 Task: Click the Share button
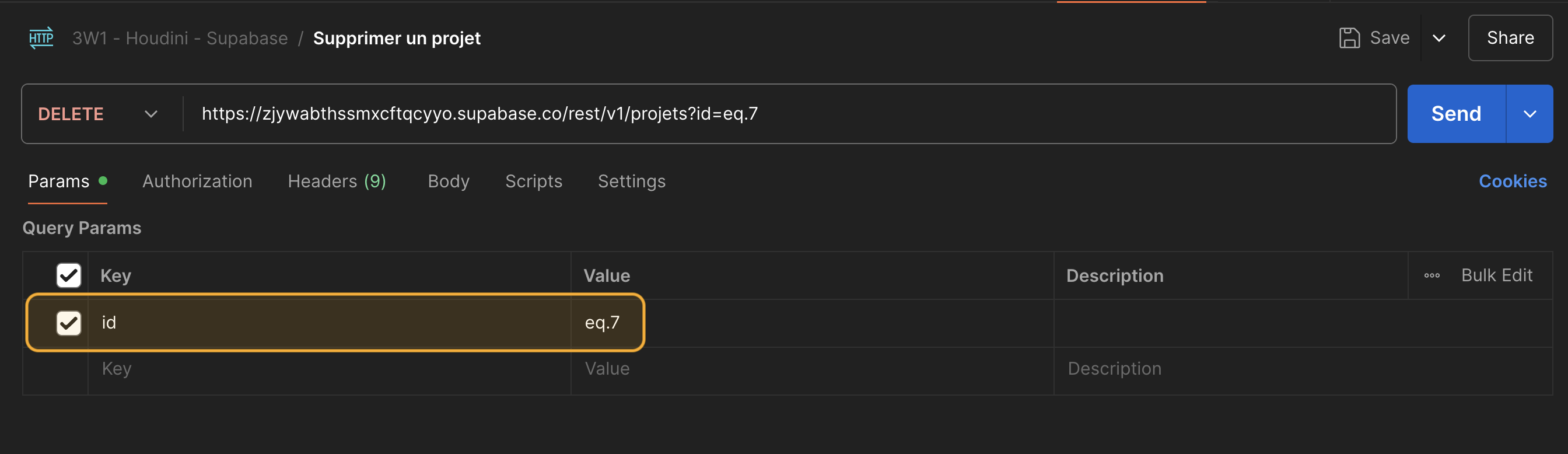click(1510, 39)
